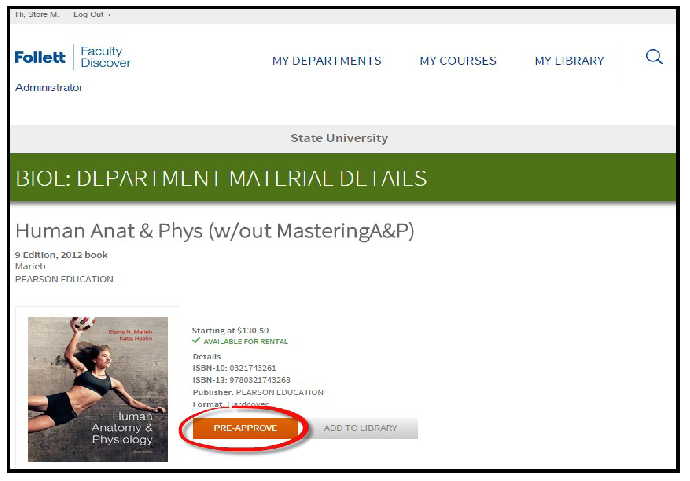
Task: Click the ADD TO LIBRARY button
Action: point(360,428)
